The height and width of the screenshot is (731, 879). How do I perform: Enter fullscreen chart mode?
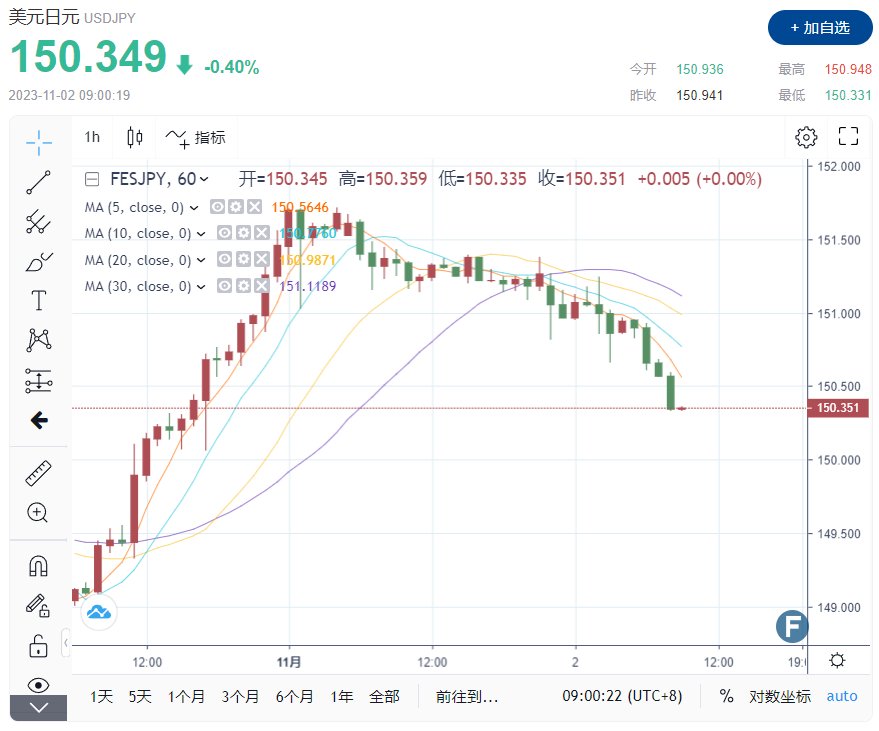click(848, 137)
